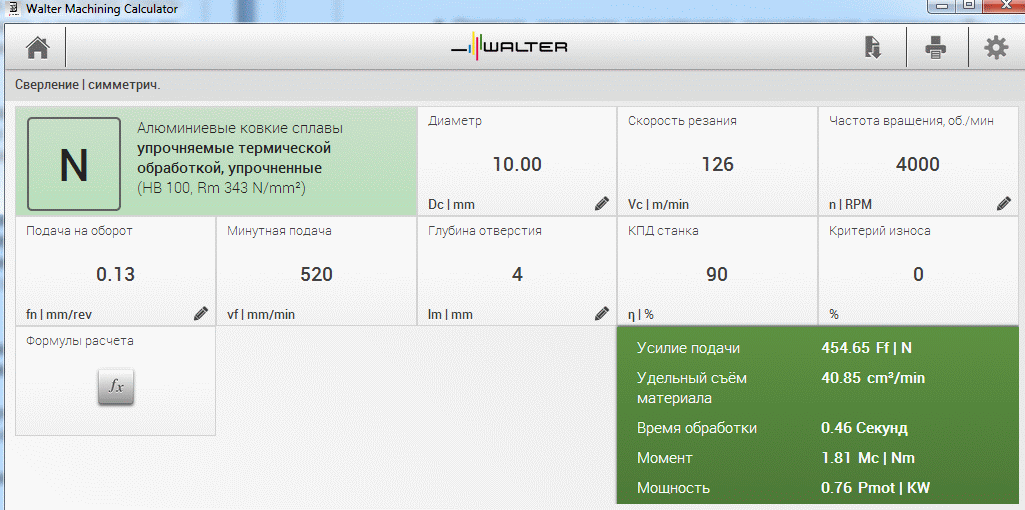Screen dimensions: 1025x510
Task: Click the Мощность result 0.76 Pmot | KW
Action: pyautogui.click(x=875, y=488)
